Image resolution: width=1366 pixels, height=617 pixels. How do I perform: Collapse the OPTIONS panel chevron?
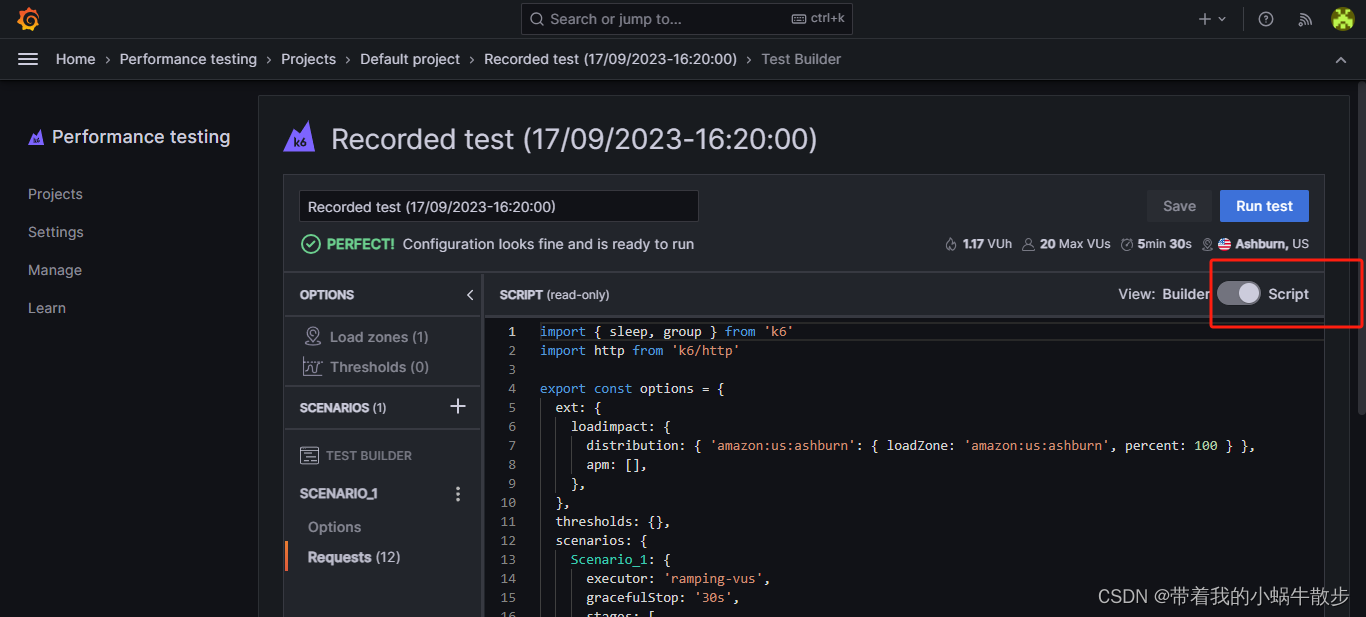click(x=470, y=295)
